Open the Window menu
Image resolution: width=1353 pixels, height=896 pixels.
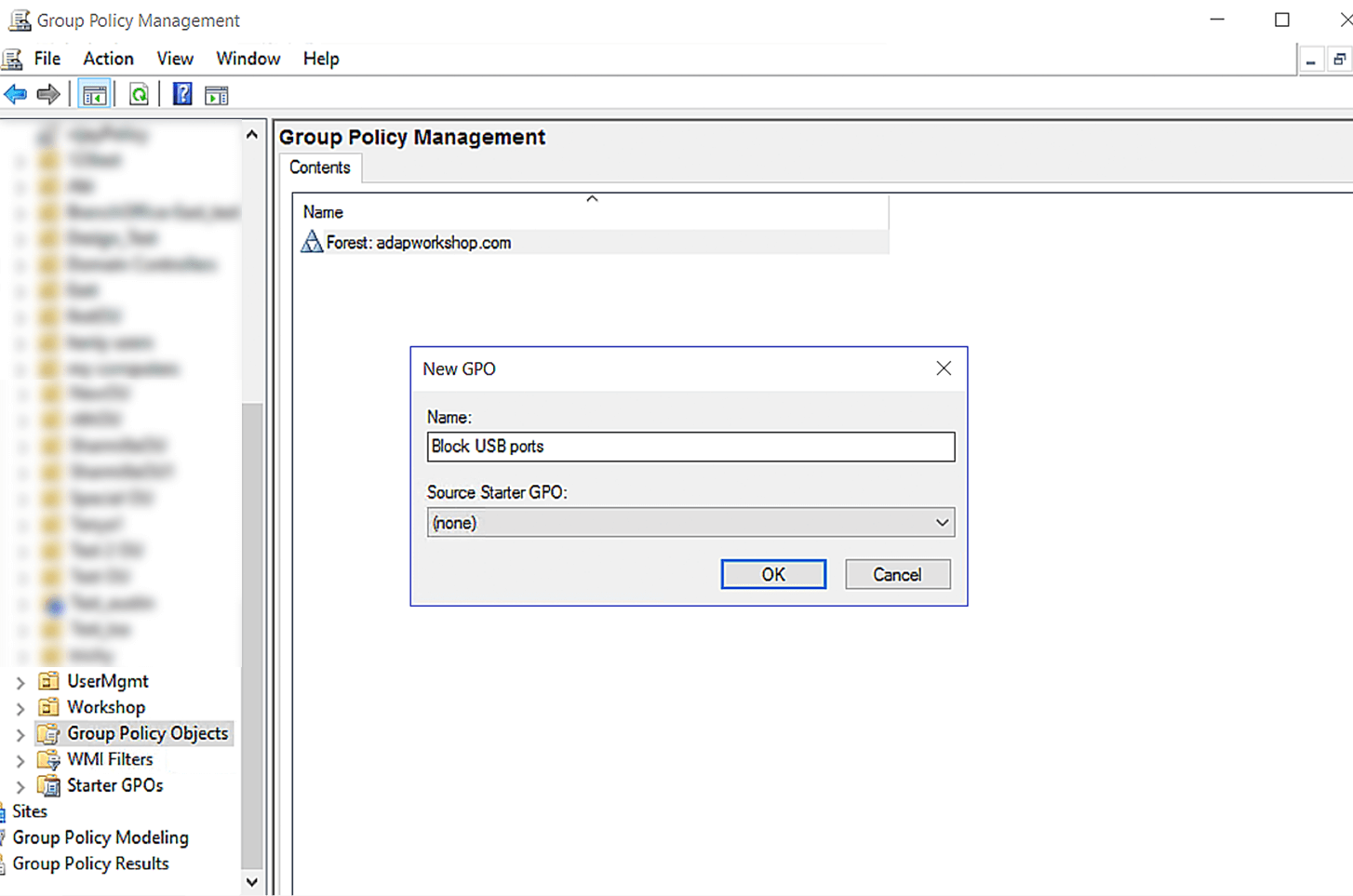pyautogui.click(x=248, y=59)
